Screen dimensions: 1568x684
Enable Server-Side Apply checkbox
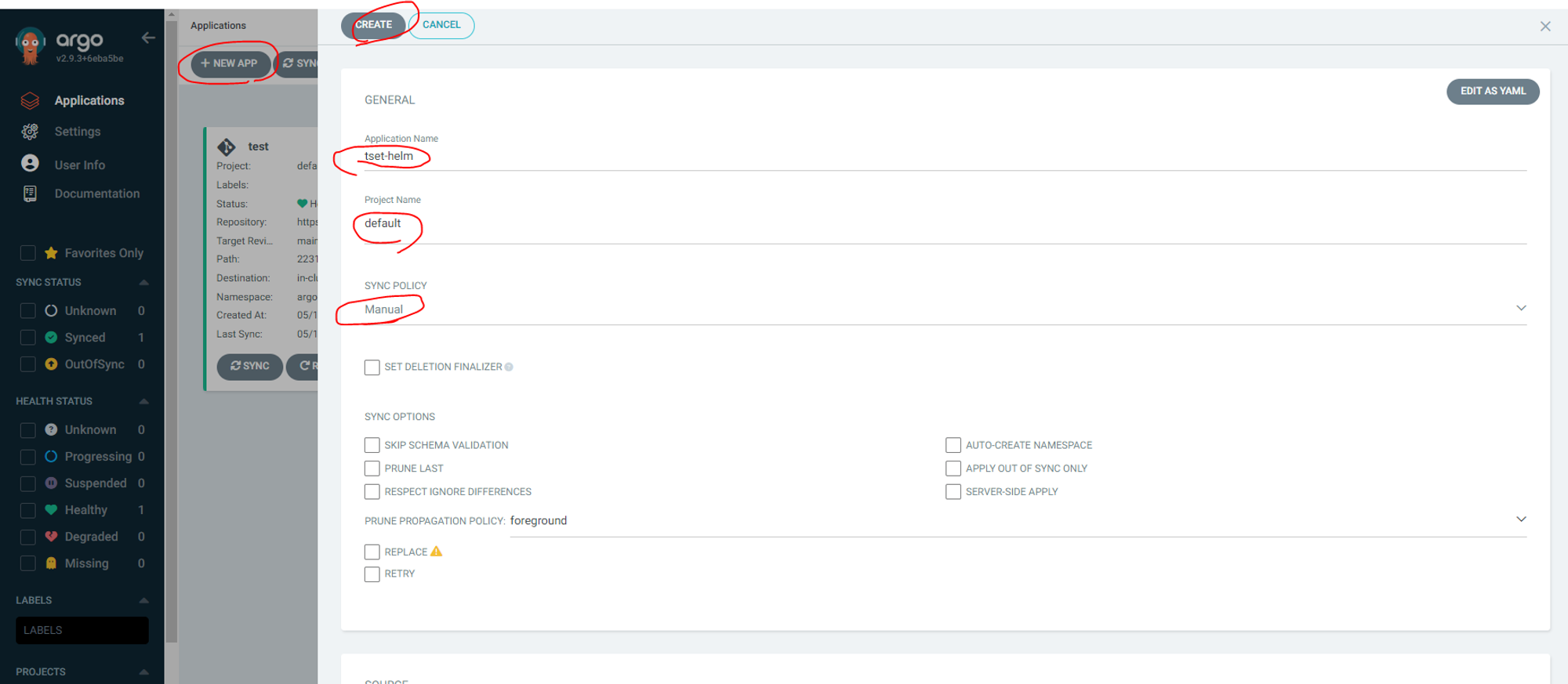(953, 492)
